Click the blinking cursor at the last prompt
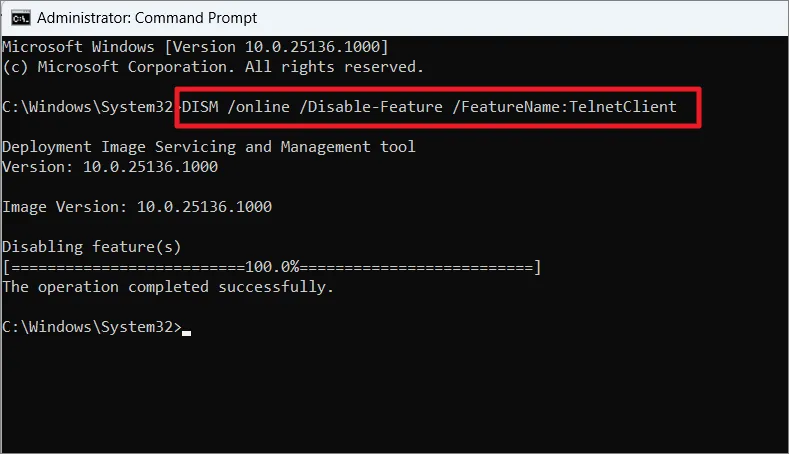 click(186, 331)
